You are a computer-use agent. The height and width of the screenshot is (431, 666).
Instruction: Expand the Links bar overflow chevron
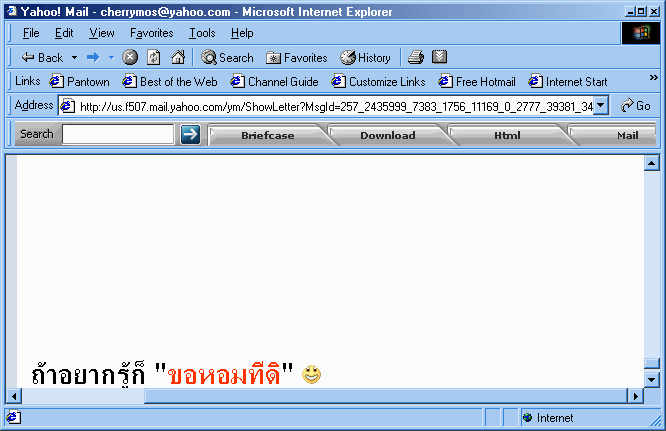tap(654, 77)
